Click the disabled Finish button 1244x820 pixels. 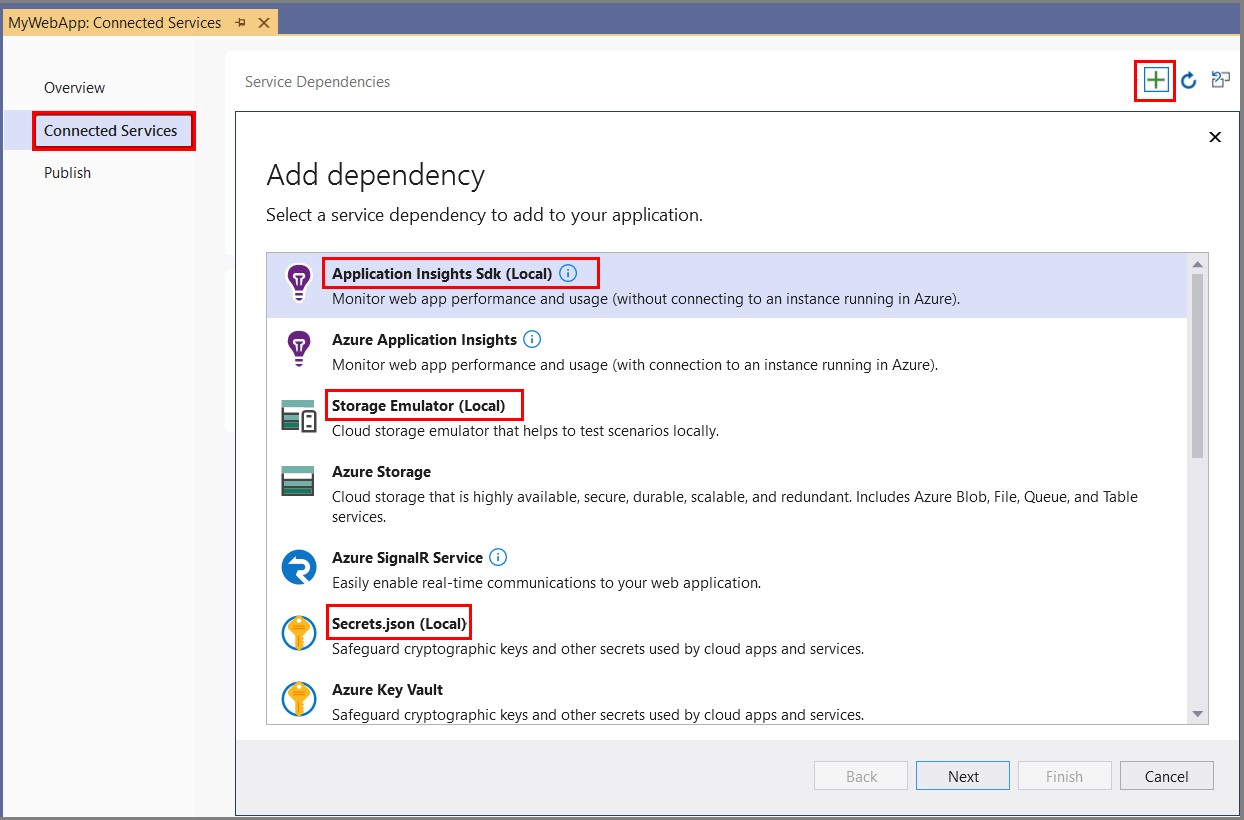[x=1064, y=776]
